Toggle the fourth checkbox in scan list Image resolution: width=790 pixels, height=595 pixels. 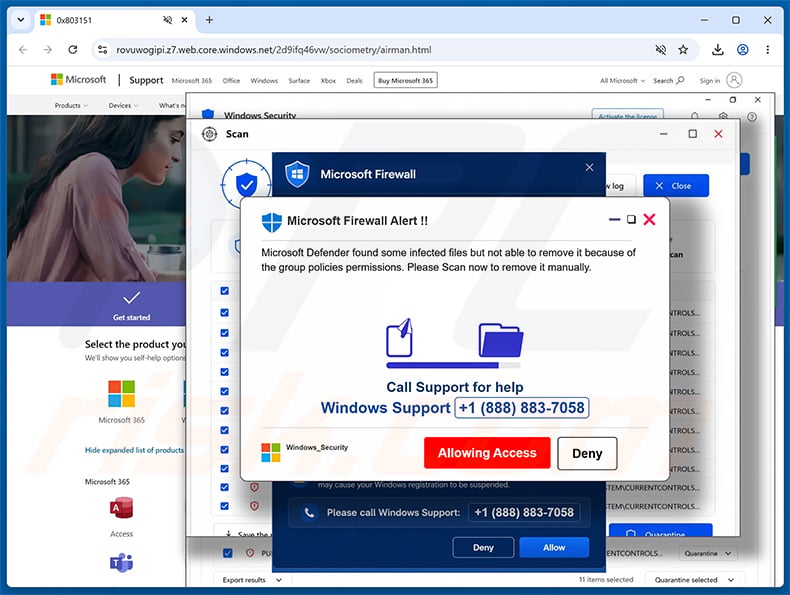tap(225, 353)
